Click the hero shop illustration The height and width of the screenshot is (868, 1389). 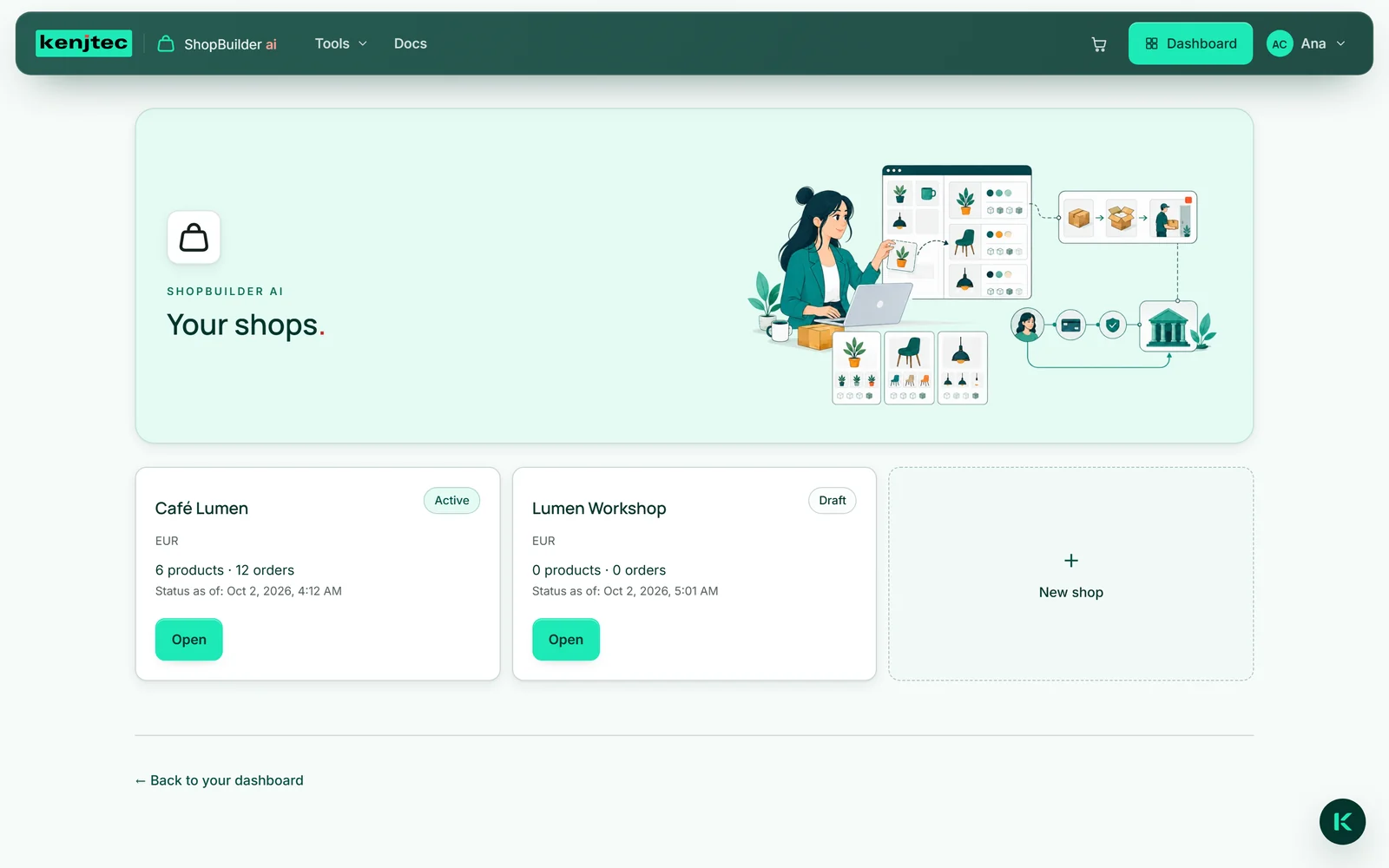tap(982, 284)
